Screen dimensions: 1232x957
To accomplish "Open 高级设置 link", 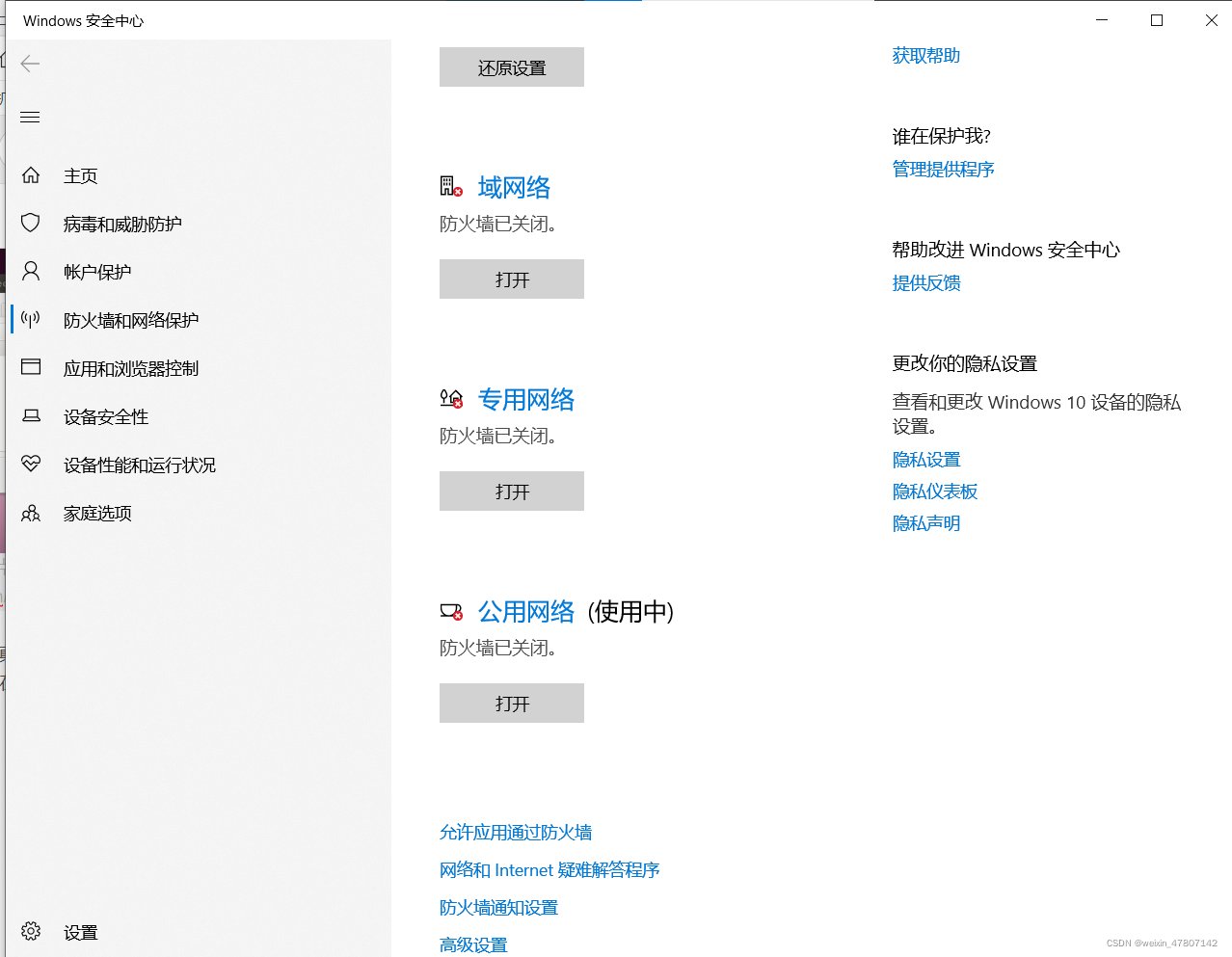I will point(473,945).
